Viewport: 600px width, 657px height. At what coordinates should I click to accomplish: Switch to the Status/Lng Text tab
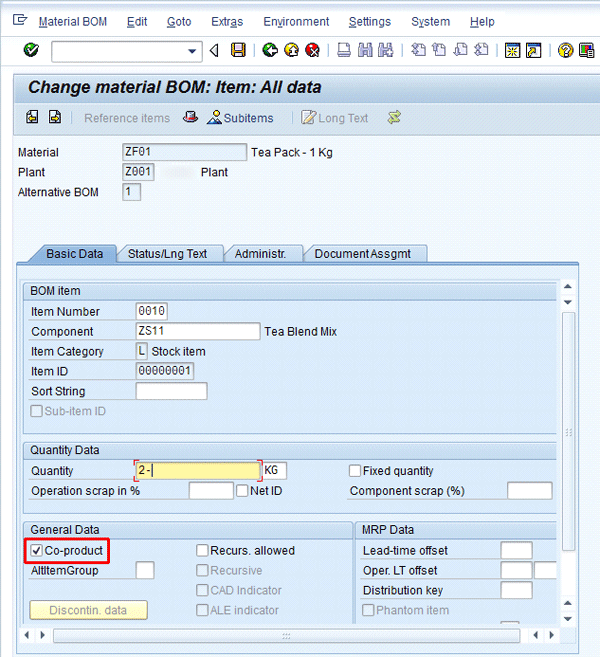167,254
